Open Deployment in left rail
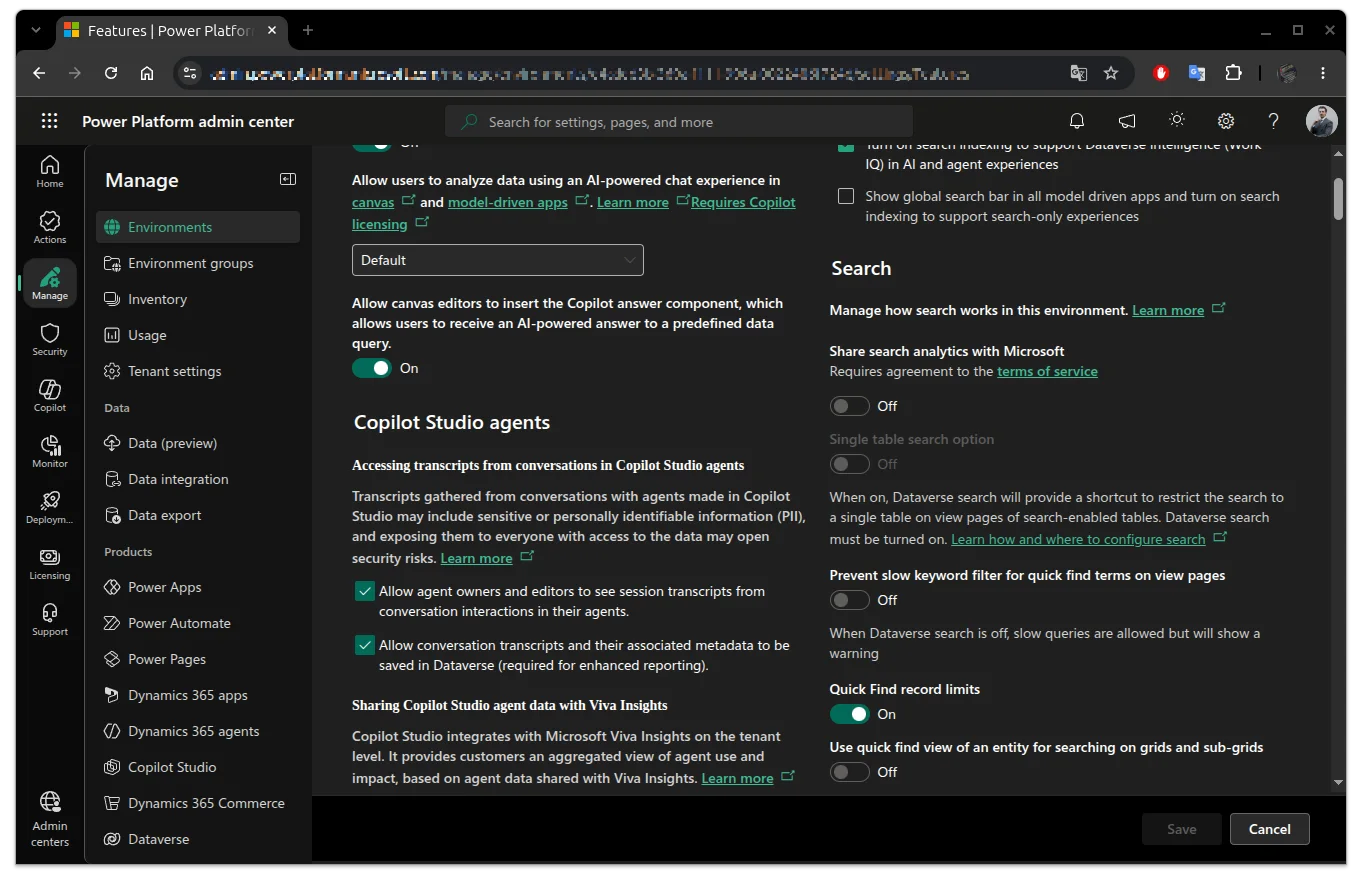 click(50, 508)
